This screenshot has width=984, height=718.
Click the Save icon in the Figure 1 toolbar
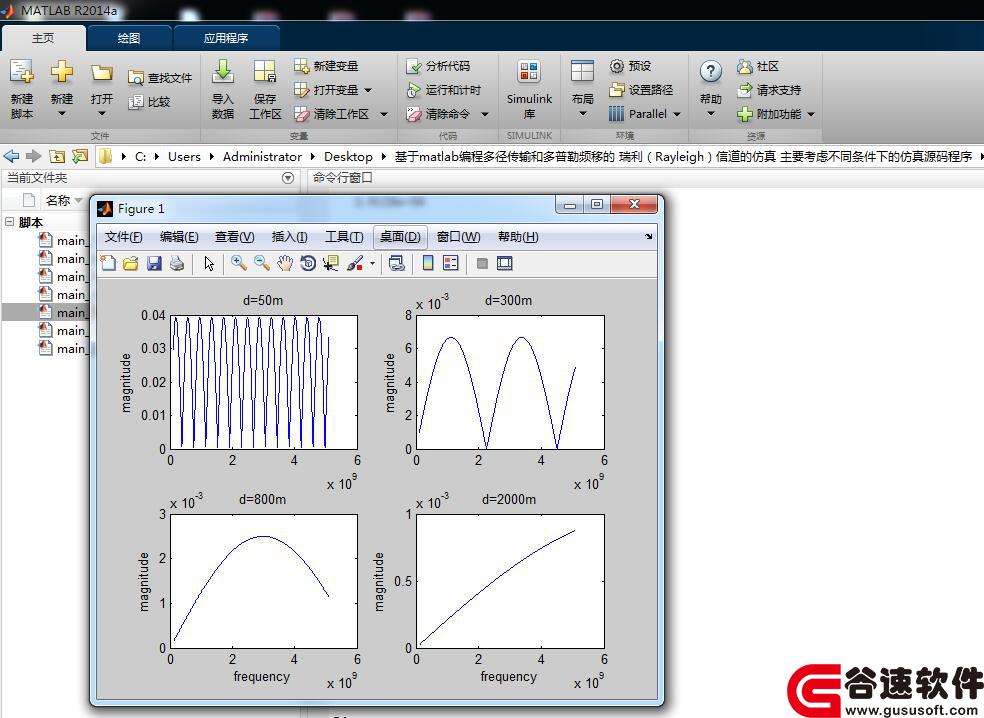coord(154,263)
